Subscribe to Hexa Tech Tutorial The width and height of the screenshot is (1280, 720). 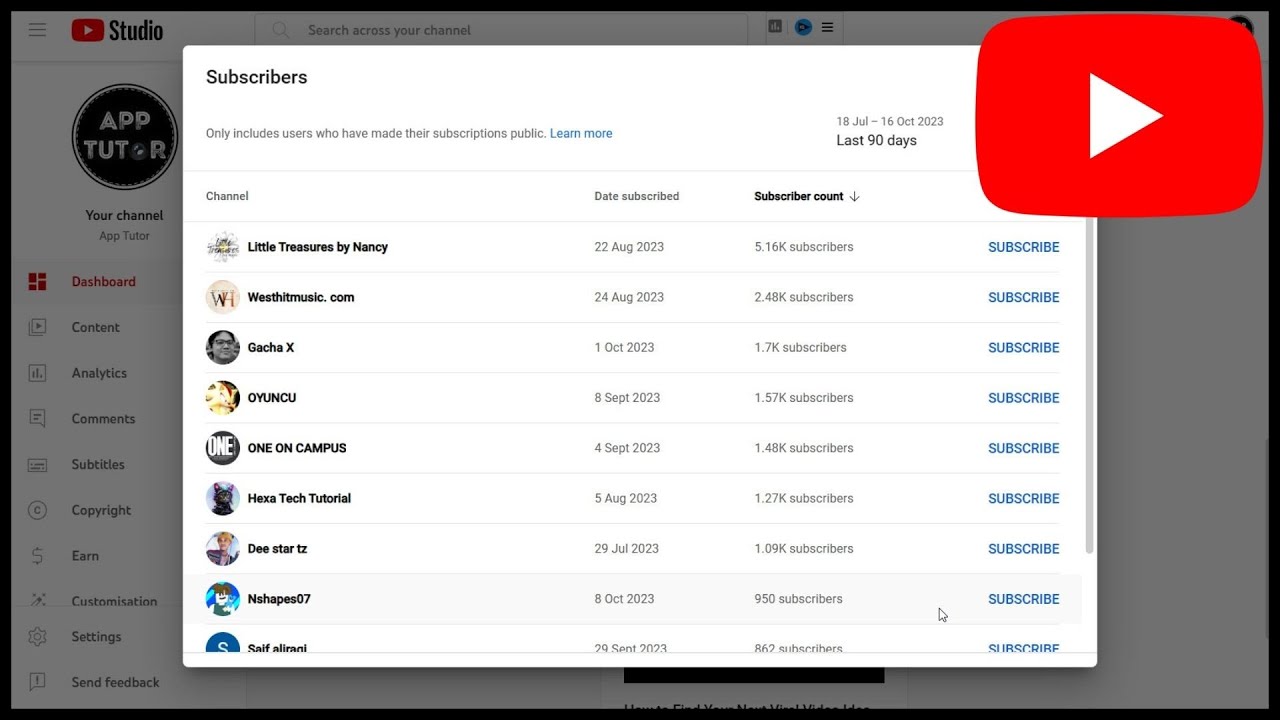pos(1023,498)
